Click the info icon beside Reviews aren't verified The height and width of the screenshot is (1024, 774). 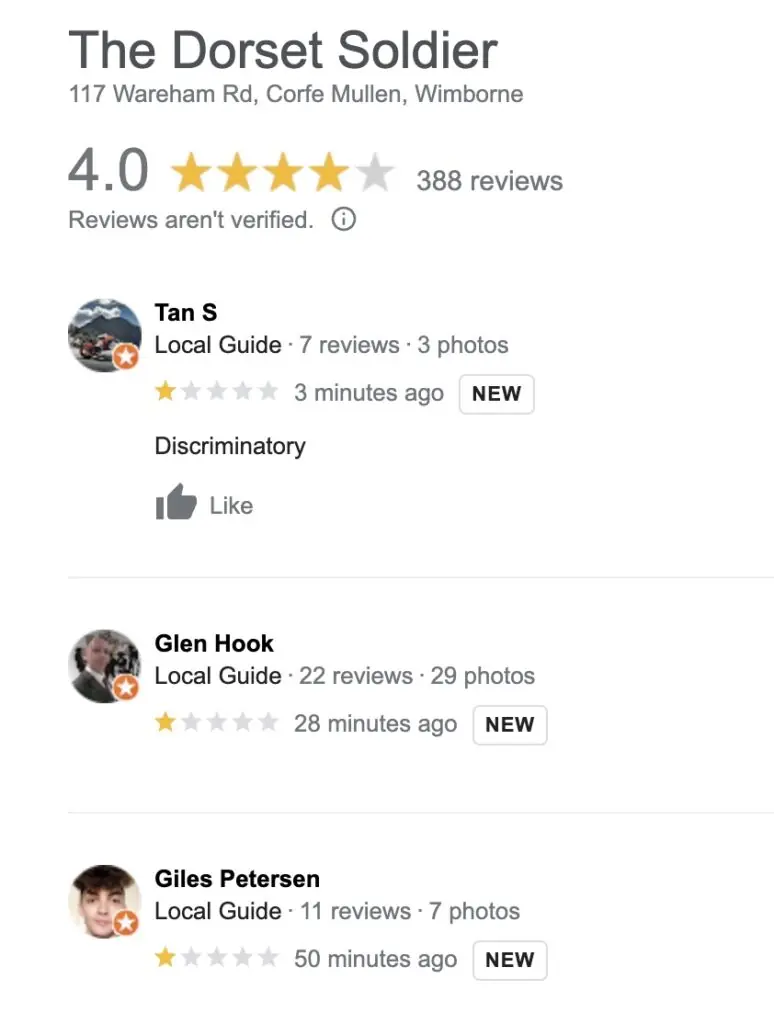[x=344, y=219]
